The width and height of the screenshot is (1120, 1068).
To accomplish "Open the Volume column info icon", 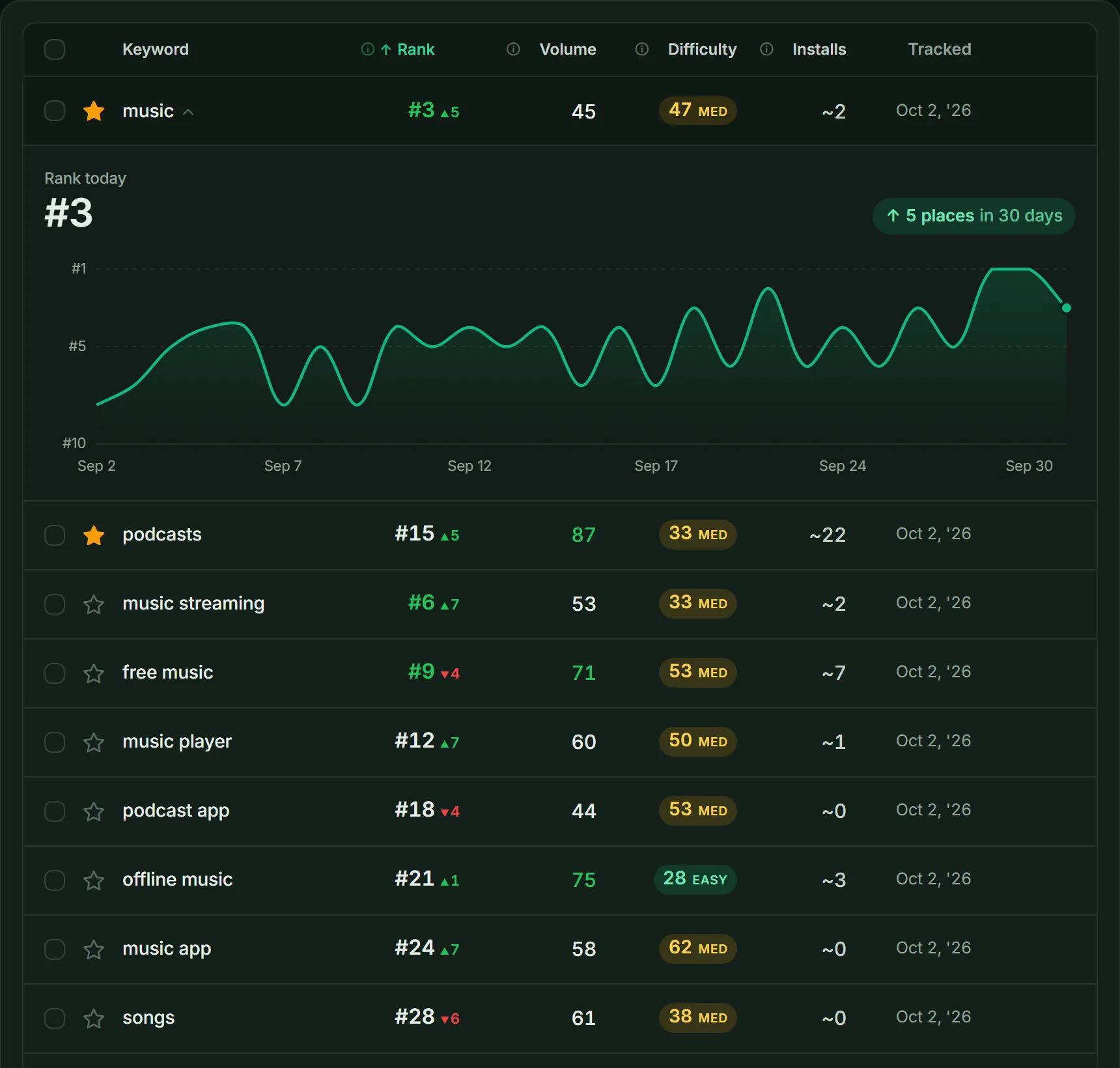I will (513, 49).
